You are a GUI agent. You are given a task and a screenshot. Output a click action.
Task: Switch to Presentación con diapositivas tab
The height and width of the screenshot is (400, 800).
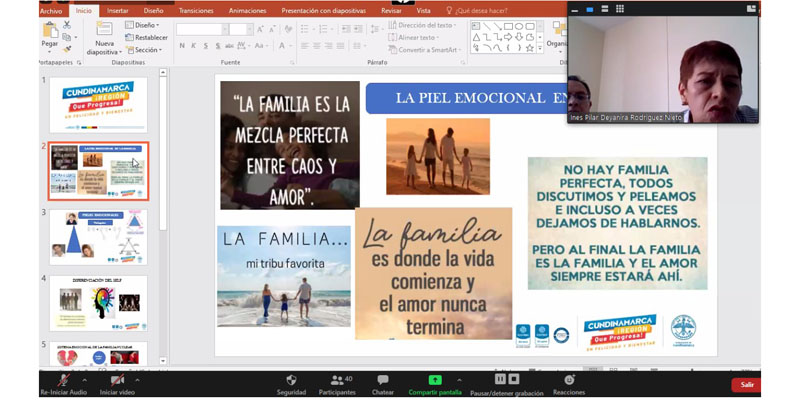(x=323, y=11)
